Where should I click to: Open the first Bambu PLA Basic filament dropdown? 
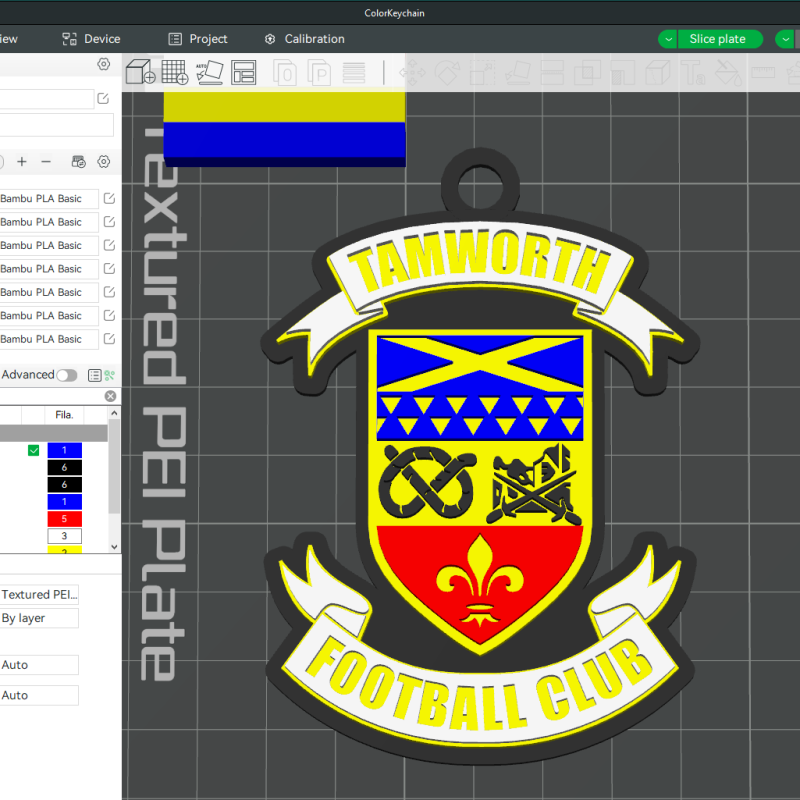[x=49, y=198]
